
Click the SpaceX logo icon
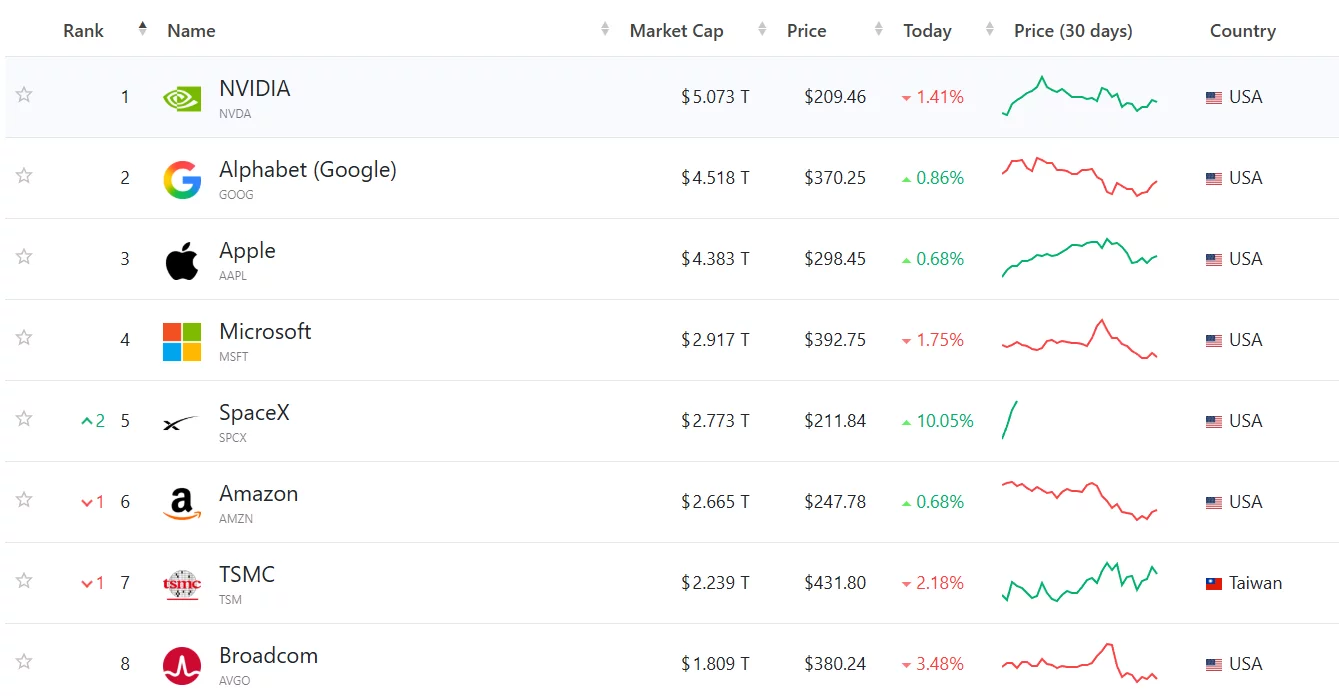point(181,423)
